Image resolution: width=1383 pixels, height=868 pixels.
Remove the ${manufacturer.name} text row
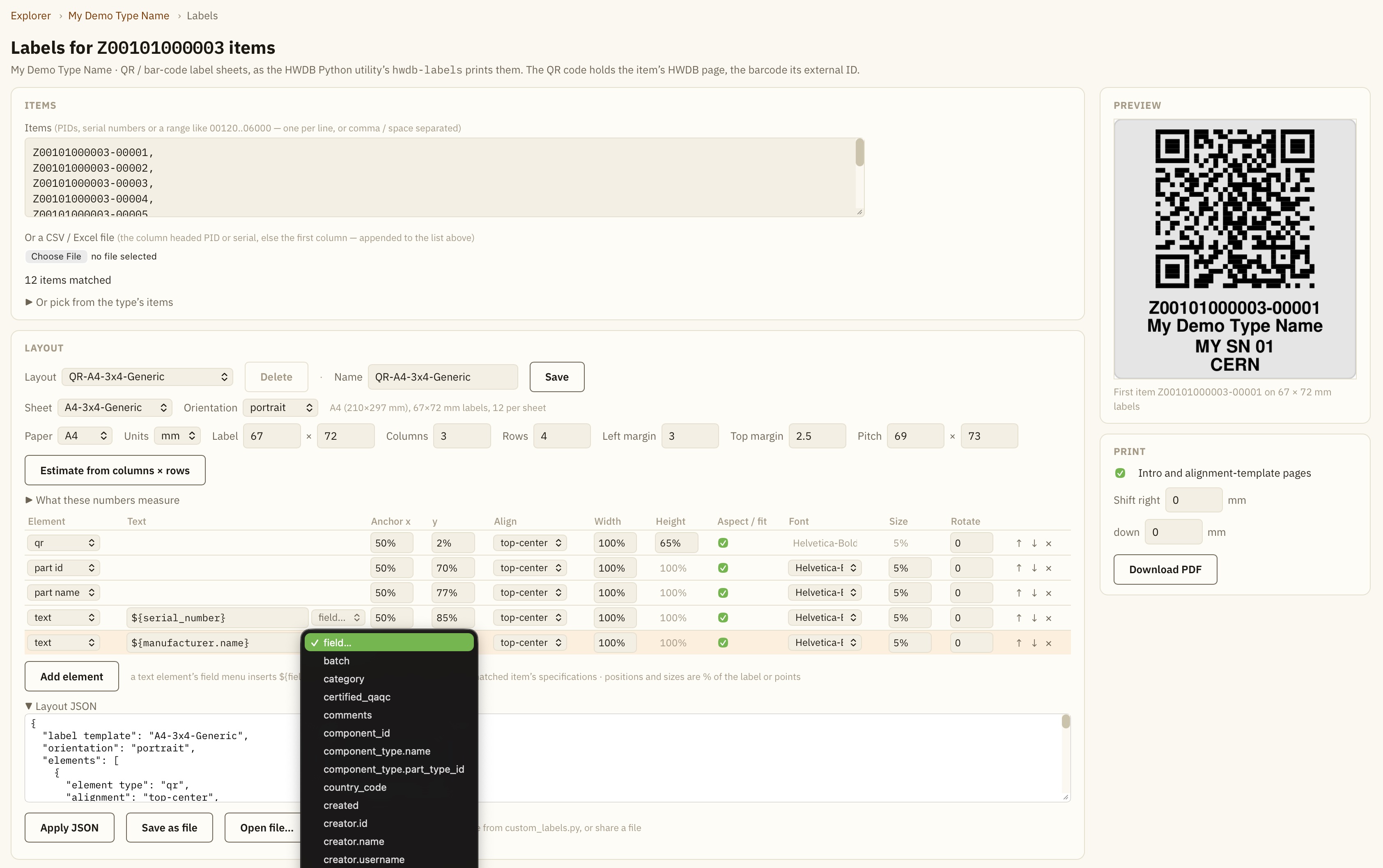coord(1048,643)
